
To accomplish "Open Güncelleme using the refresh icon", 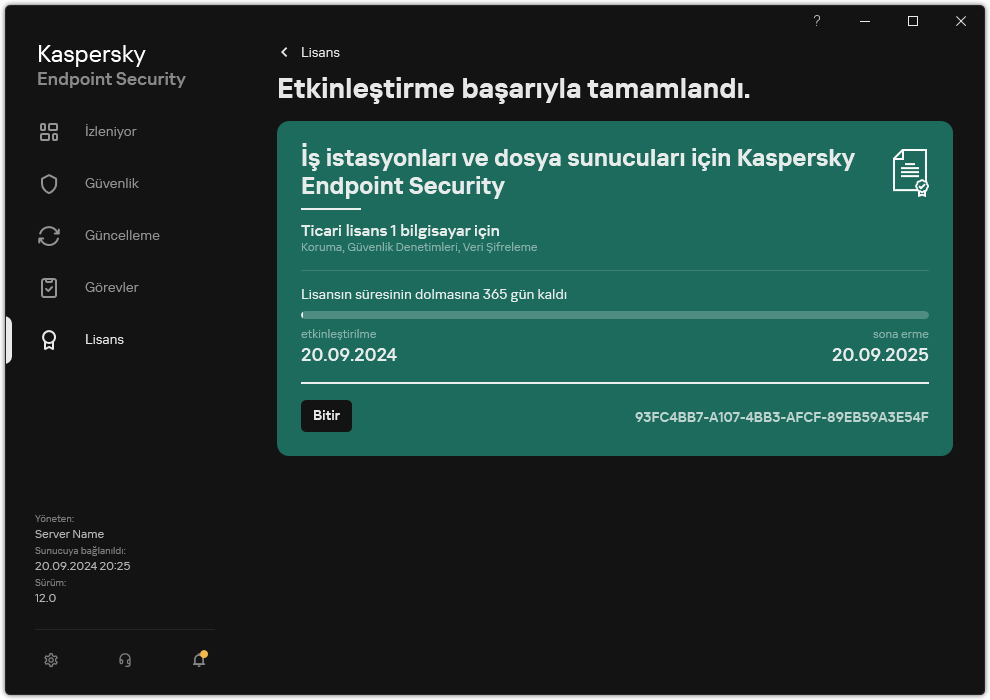I will tap(48, 235).
